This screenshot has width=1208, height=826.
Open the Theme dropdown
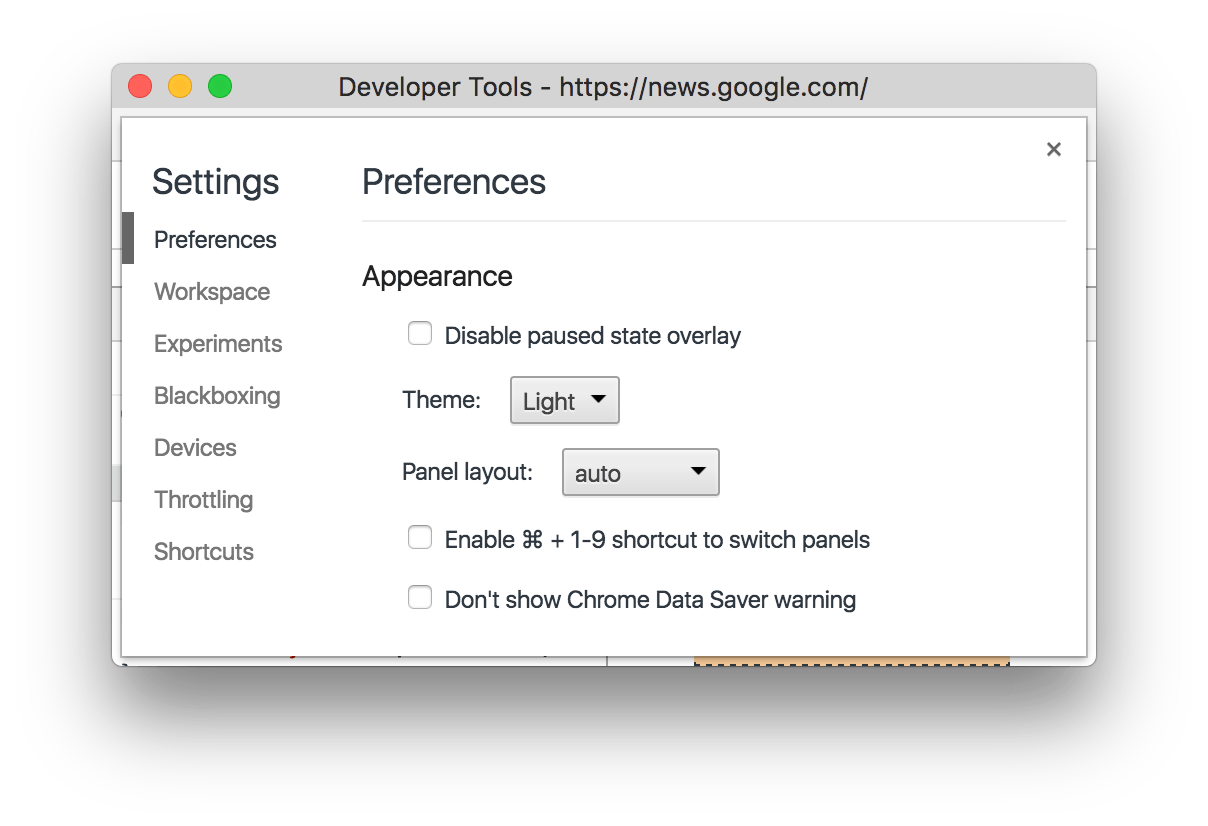click(x=563, y=400)
